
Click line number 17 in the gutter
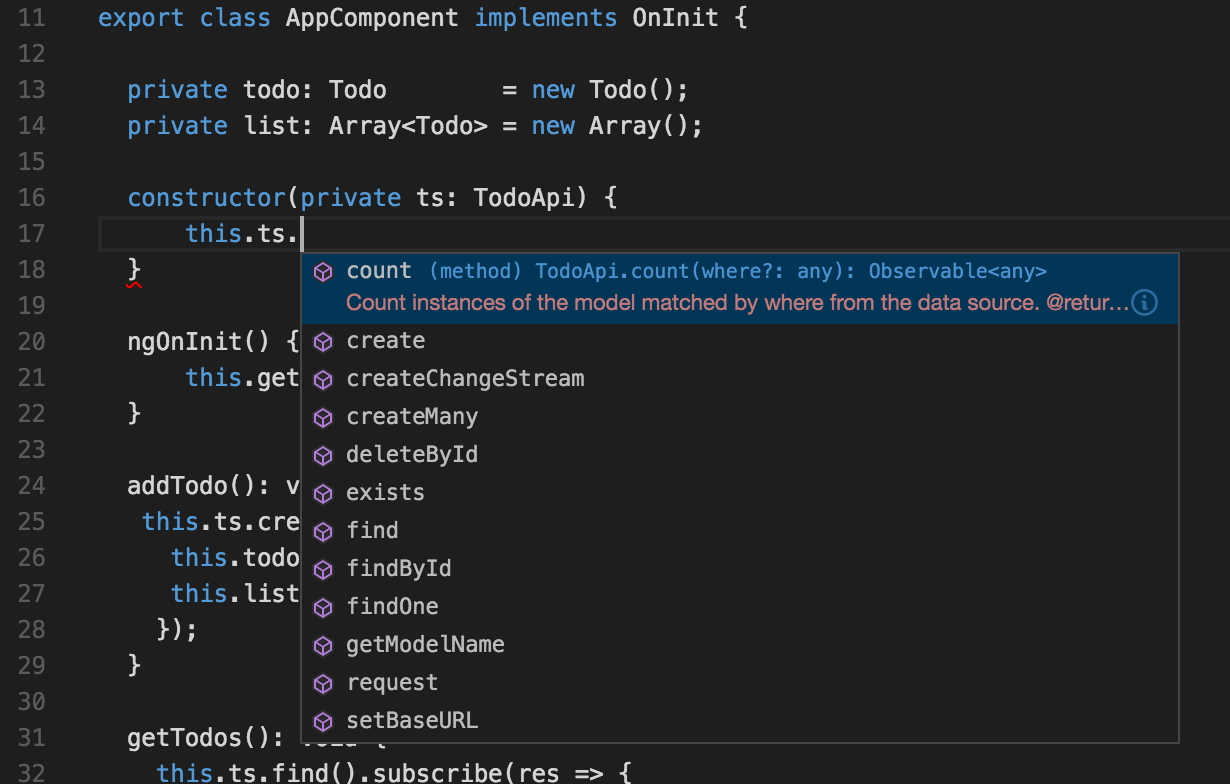click(31, 233)
